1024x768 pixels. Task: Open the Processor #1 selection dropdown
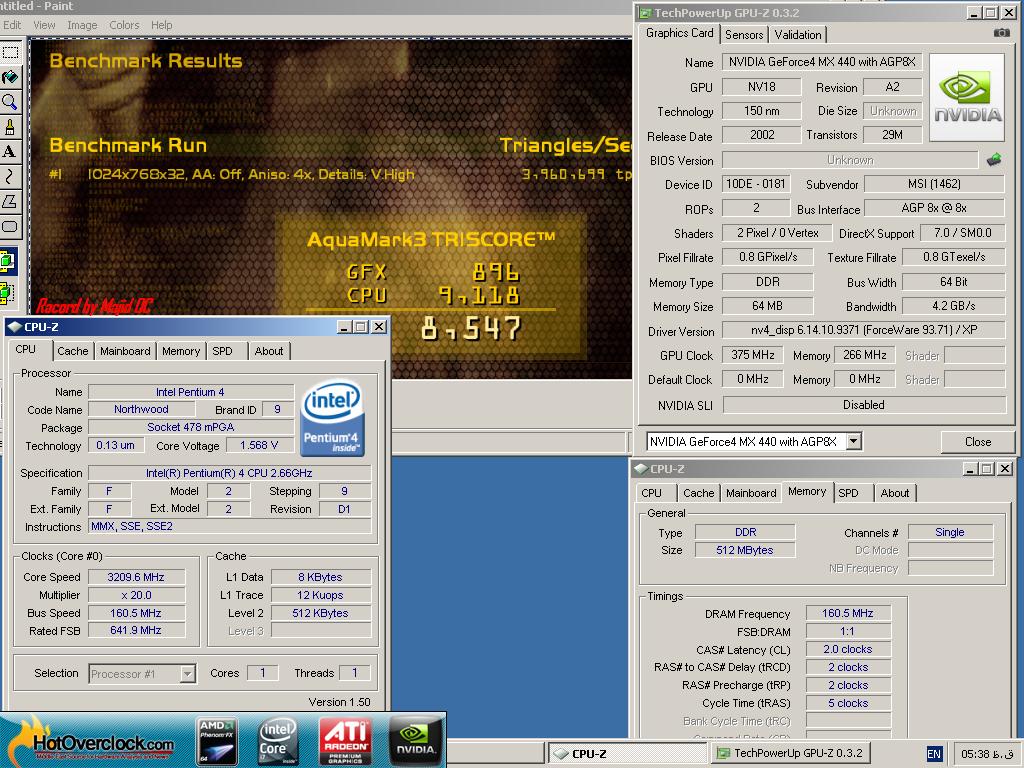[187, 673]
